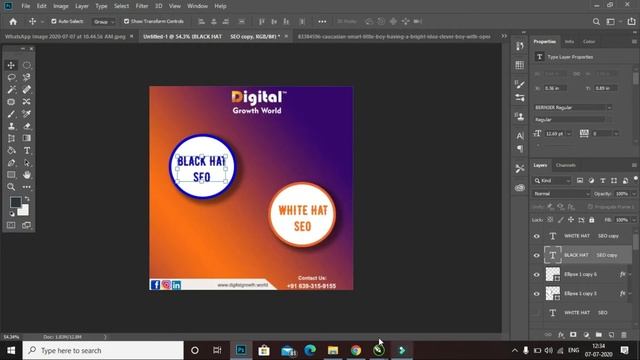Open File Explorer from the taskbar

tap(333, 350)
